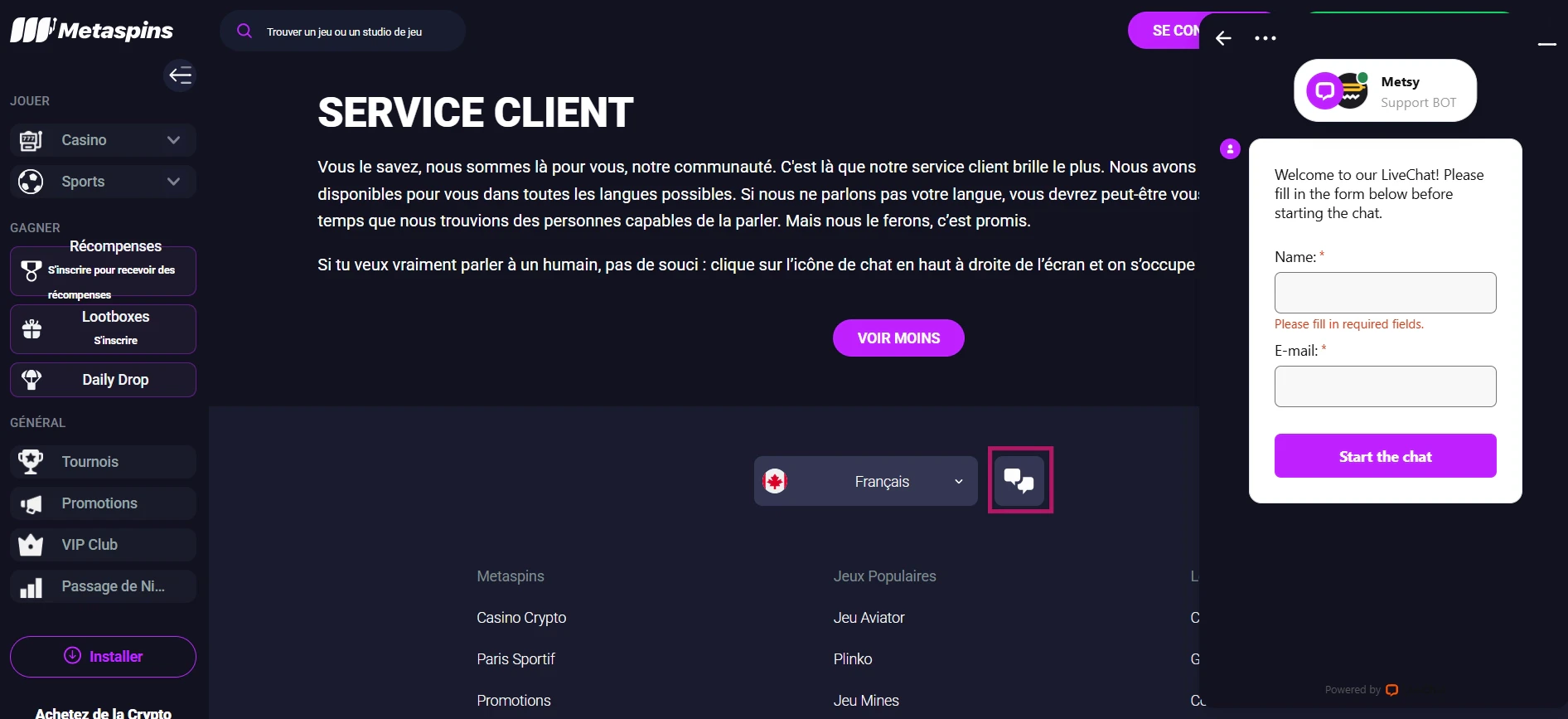Click the Metsy Support BOT avatar
Screen dimensions: 1568x719
(1337, 90)
